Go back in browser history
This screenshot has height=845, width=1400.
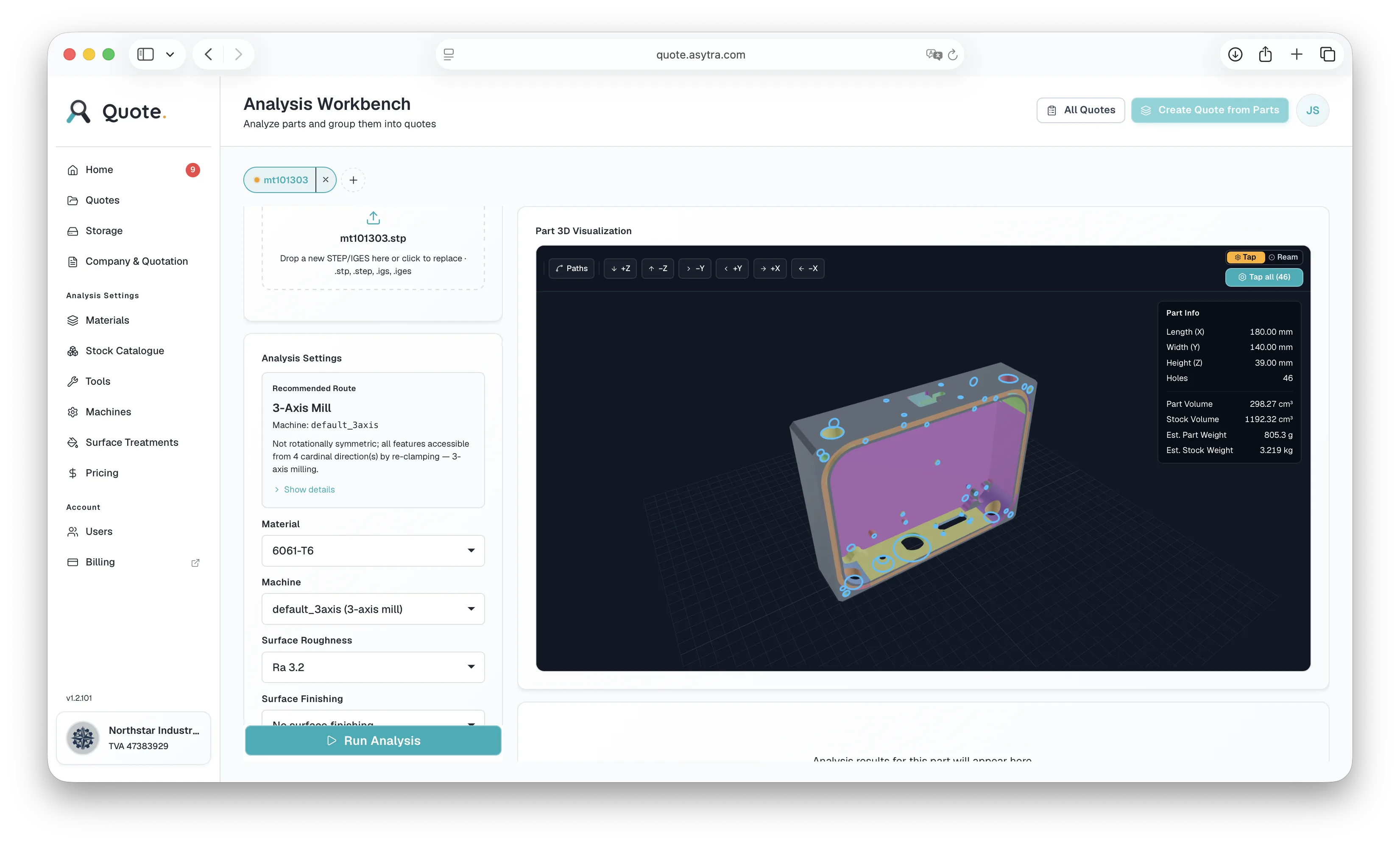coord(209,54)
